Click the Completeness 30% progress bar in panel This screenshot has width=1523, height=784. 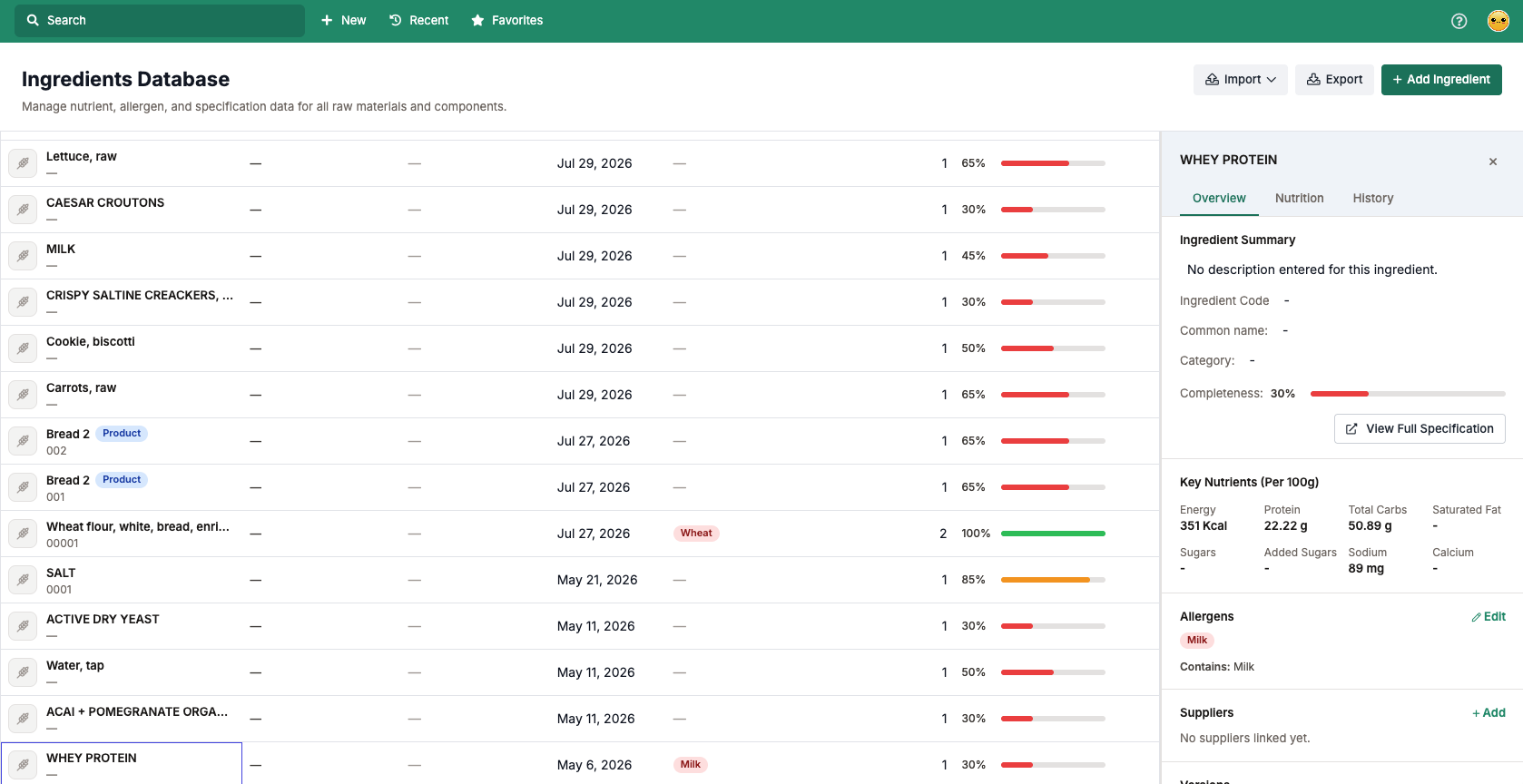click(x=1408, y=394)
